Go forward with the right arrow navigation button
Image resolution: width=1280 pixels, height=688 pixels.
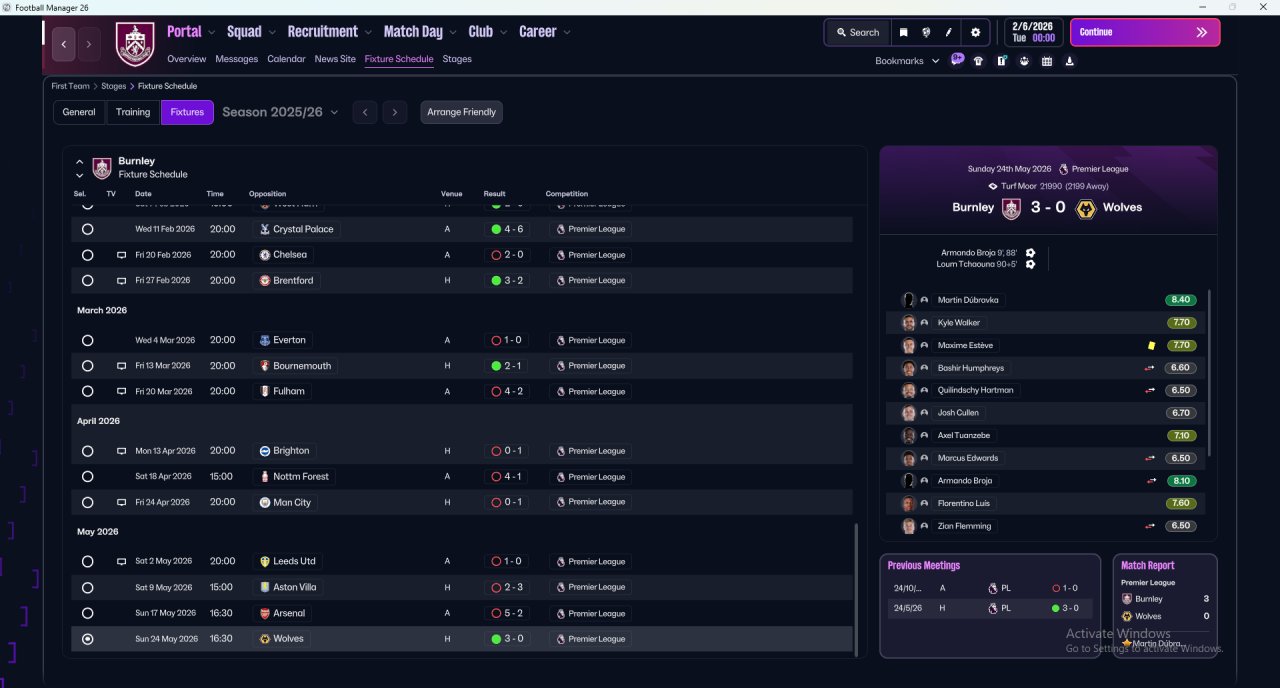coord(89,44)
